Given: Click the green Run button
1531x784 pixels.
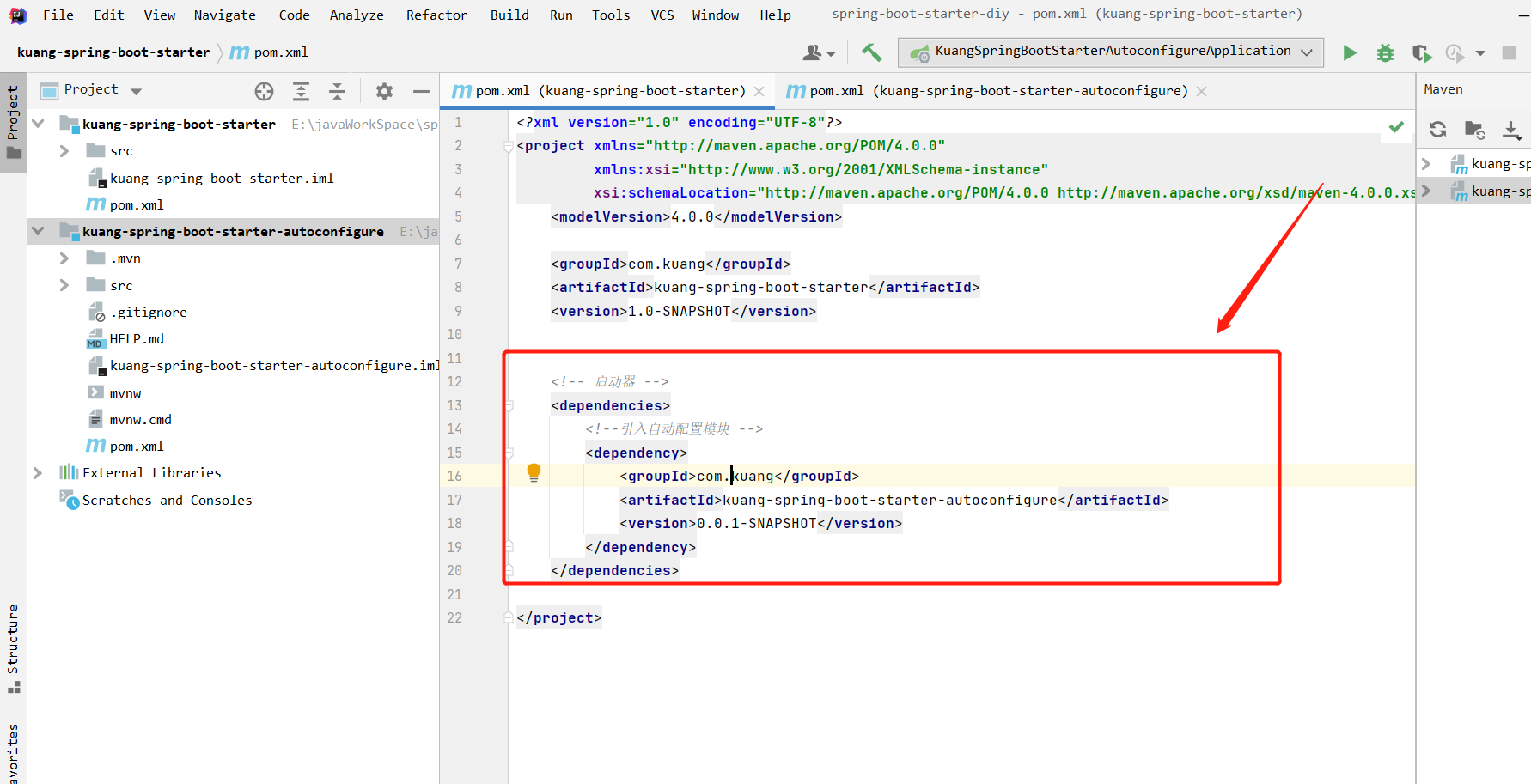Looking at the screenshot, I should click(x=1349, y=53).
